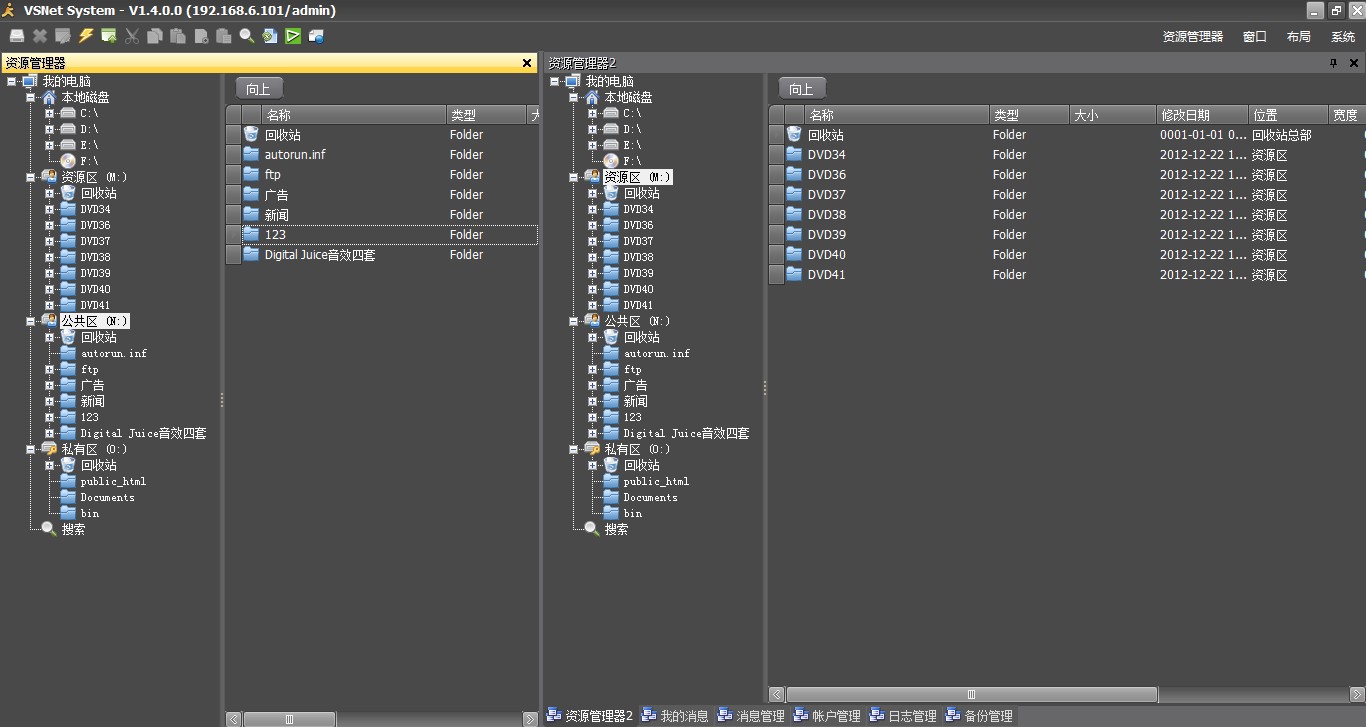Click the green upload window toolbar icon
This screenshot has width=1366, height=727.
tap(109, 36)
